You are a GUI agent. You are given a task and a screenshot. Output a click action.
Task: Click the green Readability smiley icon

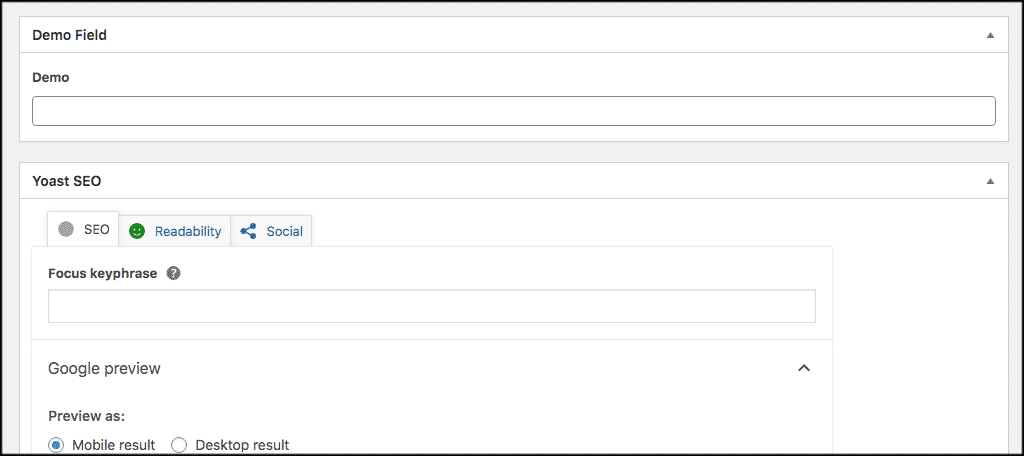pos(136,231)
